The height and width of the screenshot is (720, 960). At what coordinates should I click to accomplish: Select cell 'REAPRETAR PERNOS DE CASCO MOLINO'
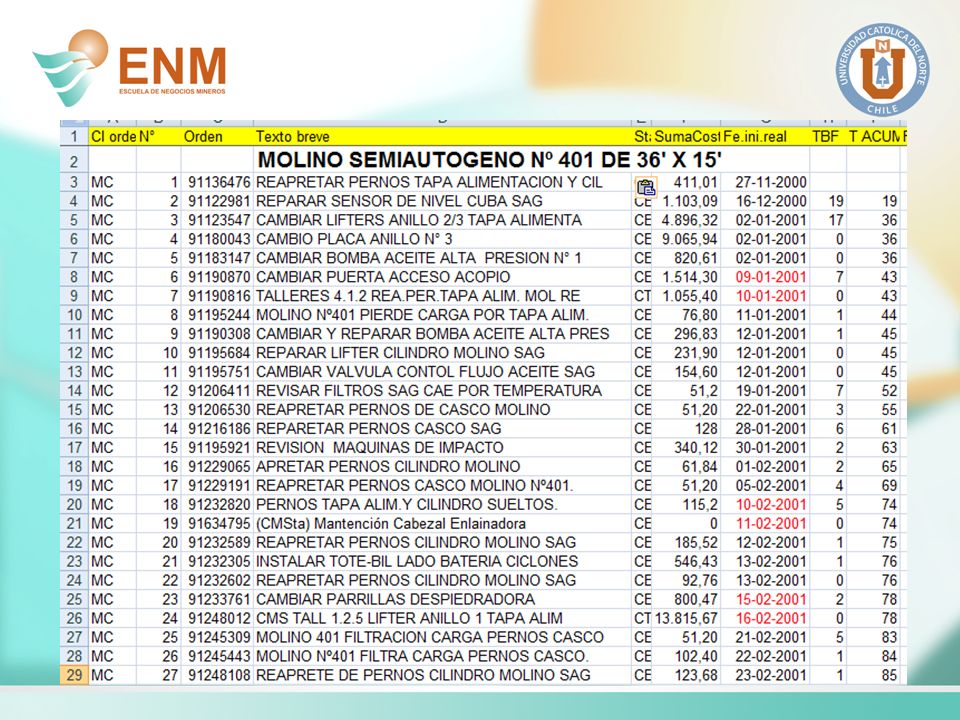[x=443, y=410]
